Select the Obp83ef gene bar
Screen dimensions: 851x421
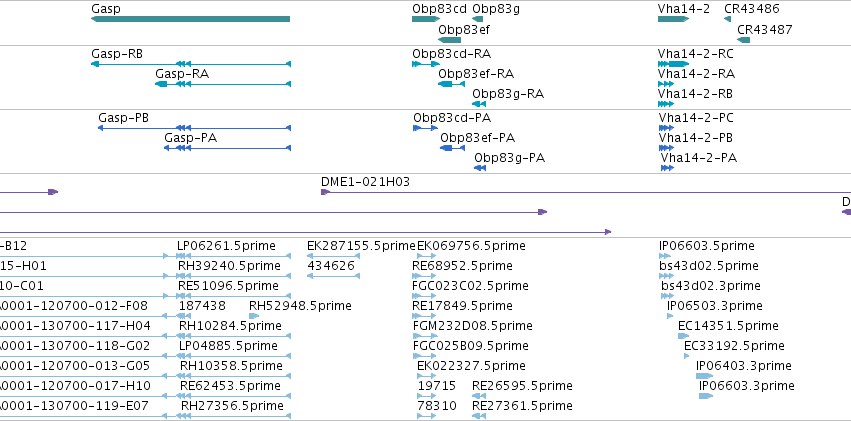[x=449, y=40]
